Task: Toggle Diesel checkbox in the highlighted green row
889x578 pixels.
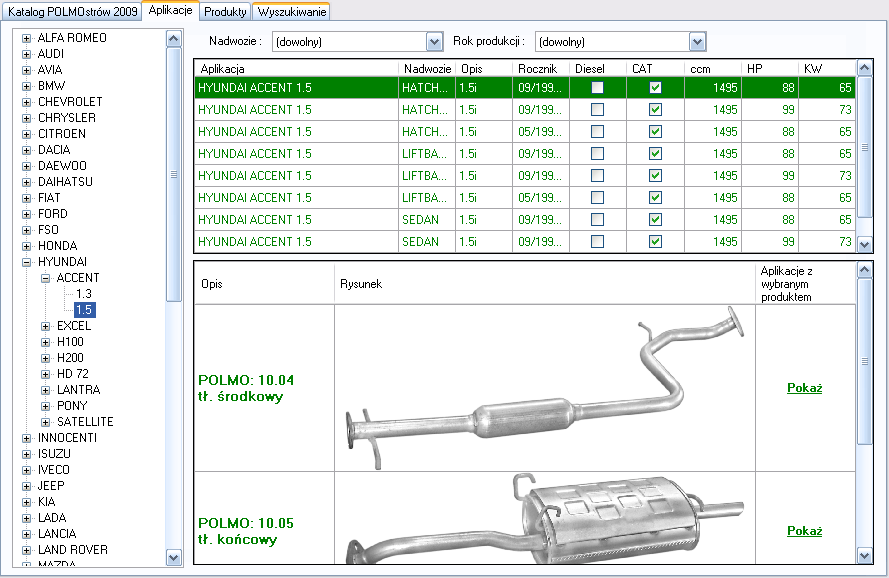Action: tap(597, 87)
